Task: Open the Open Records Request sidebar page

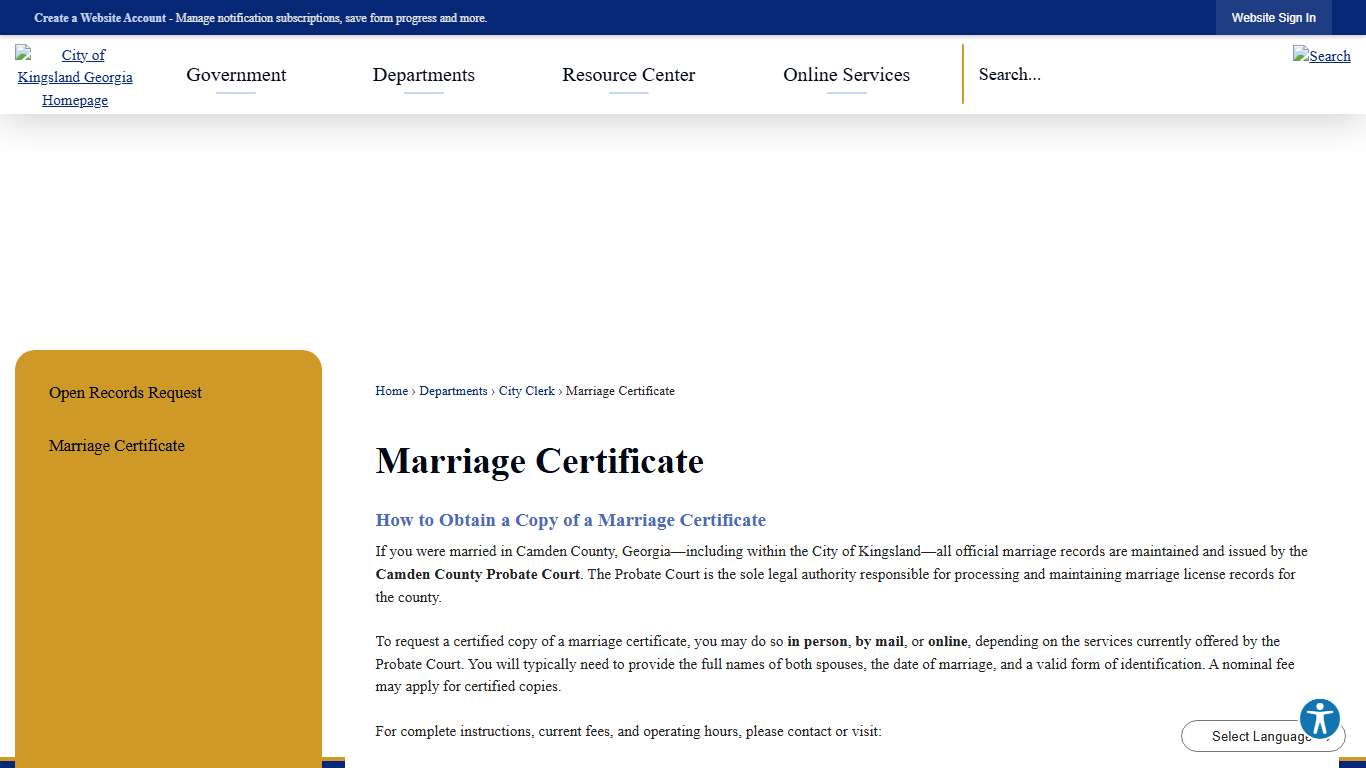Action: [125, 392]
